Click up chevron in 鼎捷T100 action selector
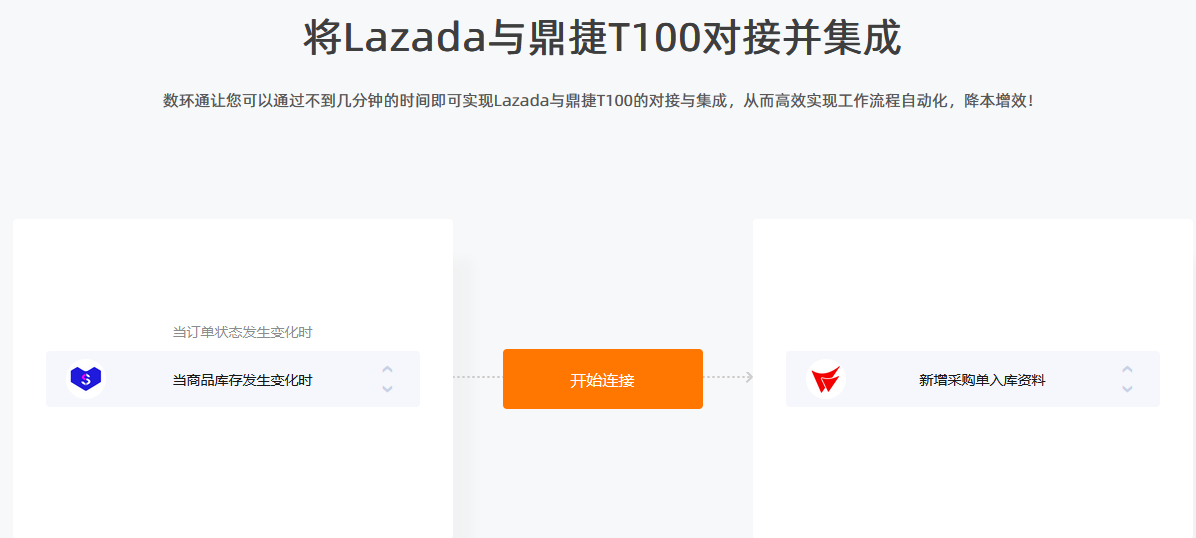 pos(1127,369)
